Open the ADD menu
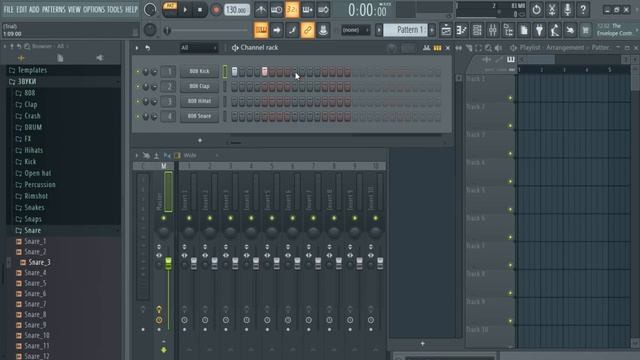Image resolution: width=640 pixels, height=360 pixels. 34,9
